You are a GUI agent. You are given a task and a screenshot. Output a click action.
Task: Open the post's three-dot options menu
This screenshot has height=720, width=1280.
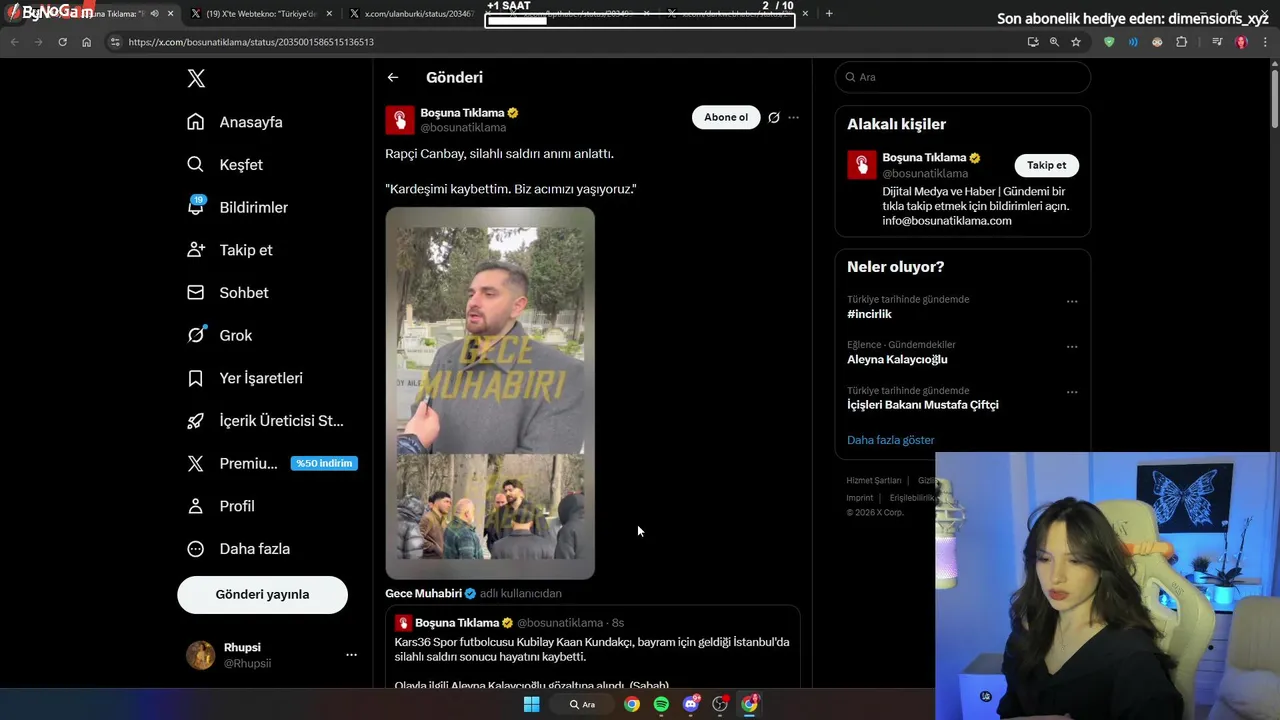(x=793, y=117)
